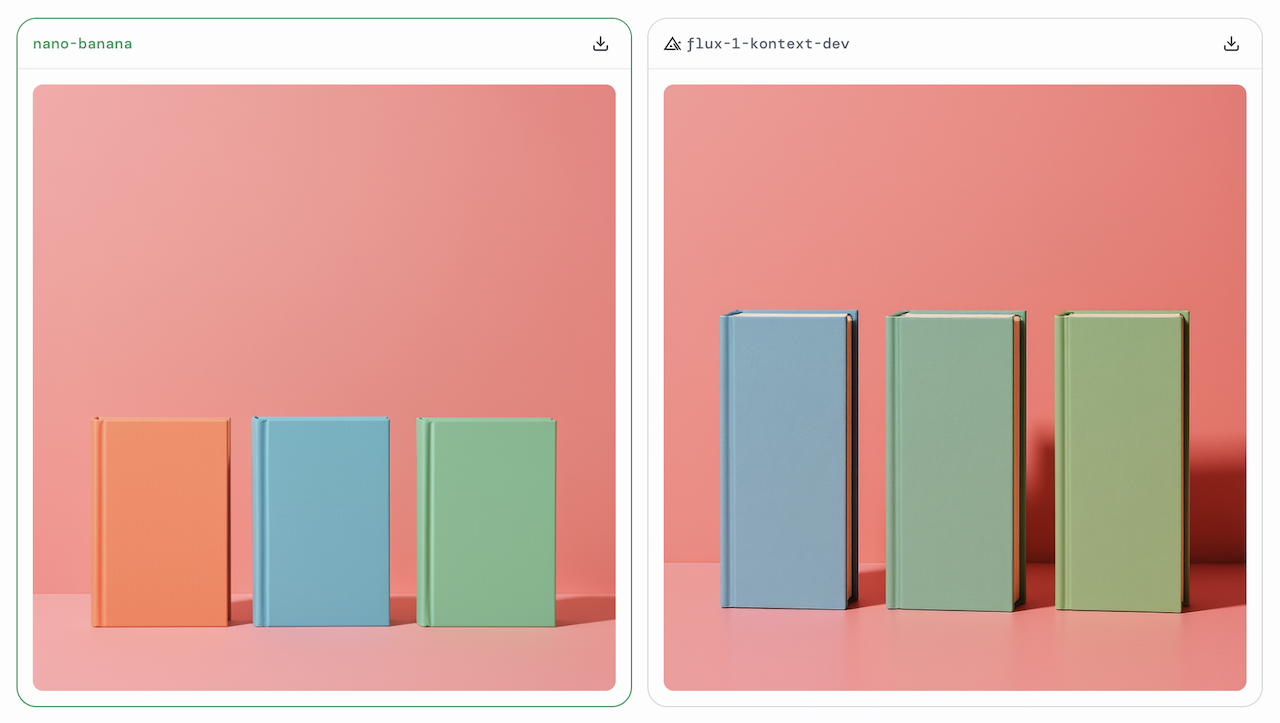Image resolution: width=1280 pixels, height=723 pixels.
Task: Click the glossy floor in flux image
Action: pos(955,650)
